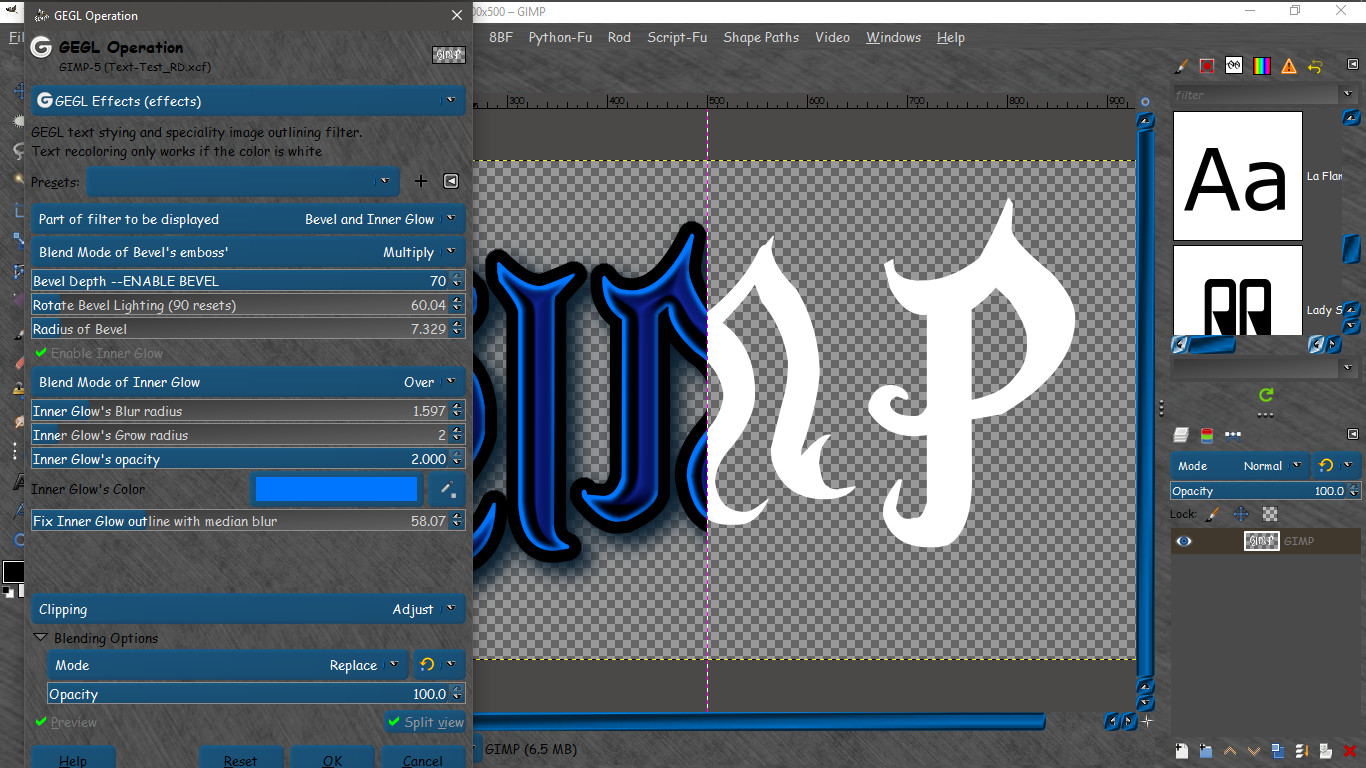Viewport: 1366px width, 768px height.
Task: Open the Clipping dropdown
Action: click(249, 609)
